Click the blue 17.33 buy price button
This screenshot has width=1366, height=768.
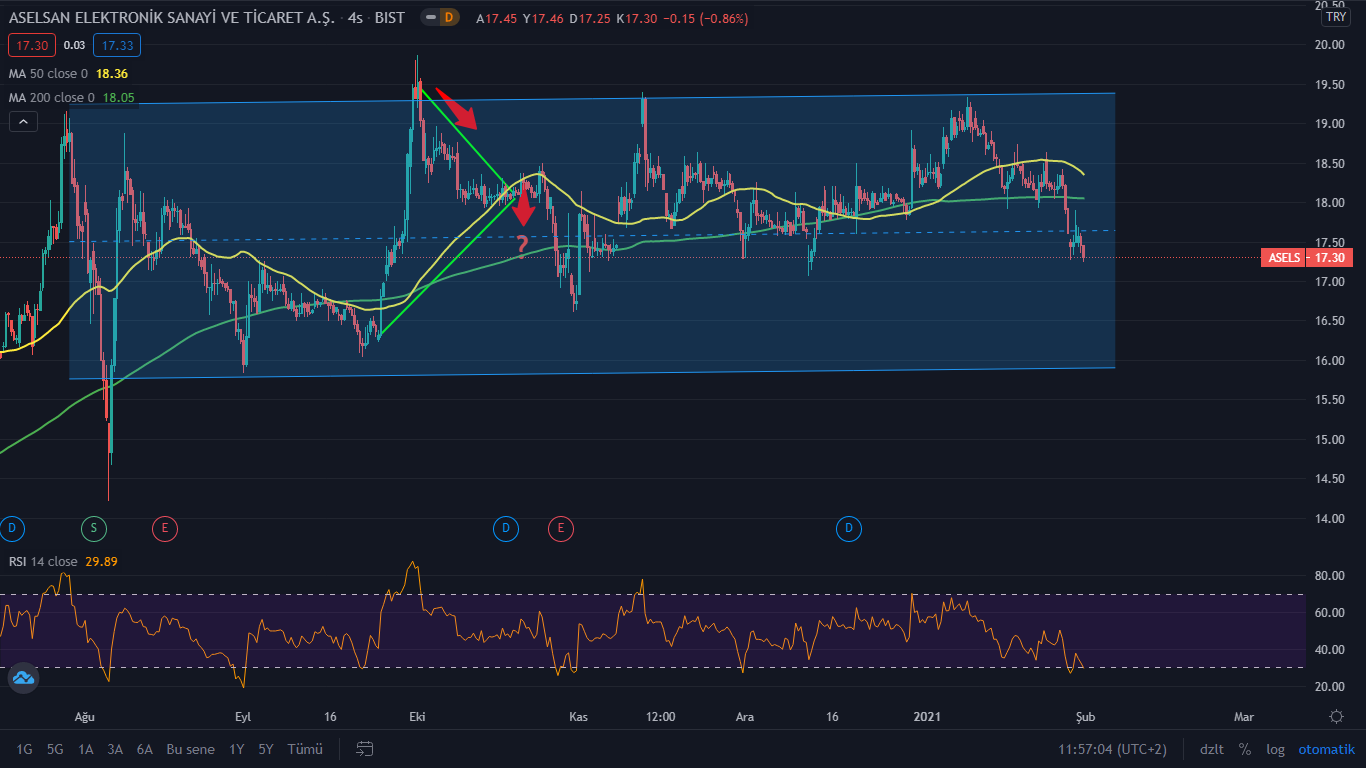pyautogui.click(x=117, y=45)
